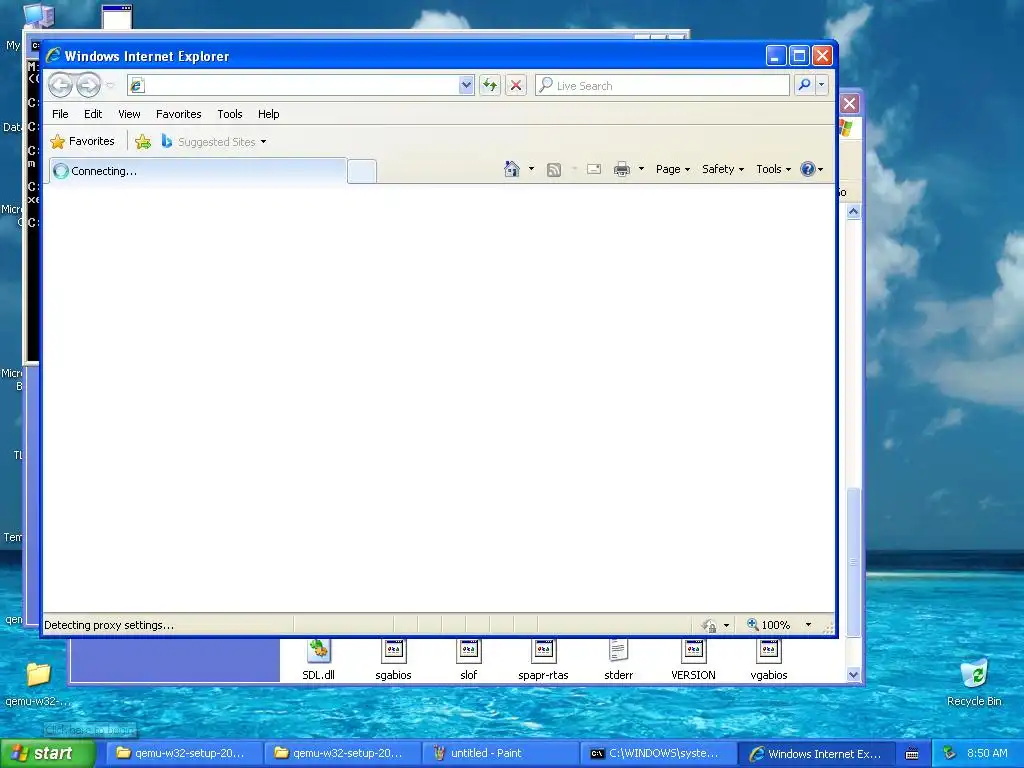
Task: Select the VERSION file in folder window
Action: 694,660
